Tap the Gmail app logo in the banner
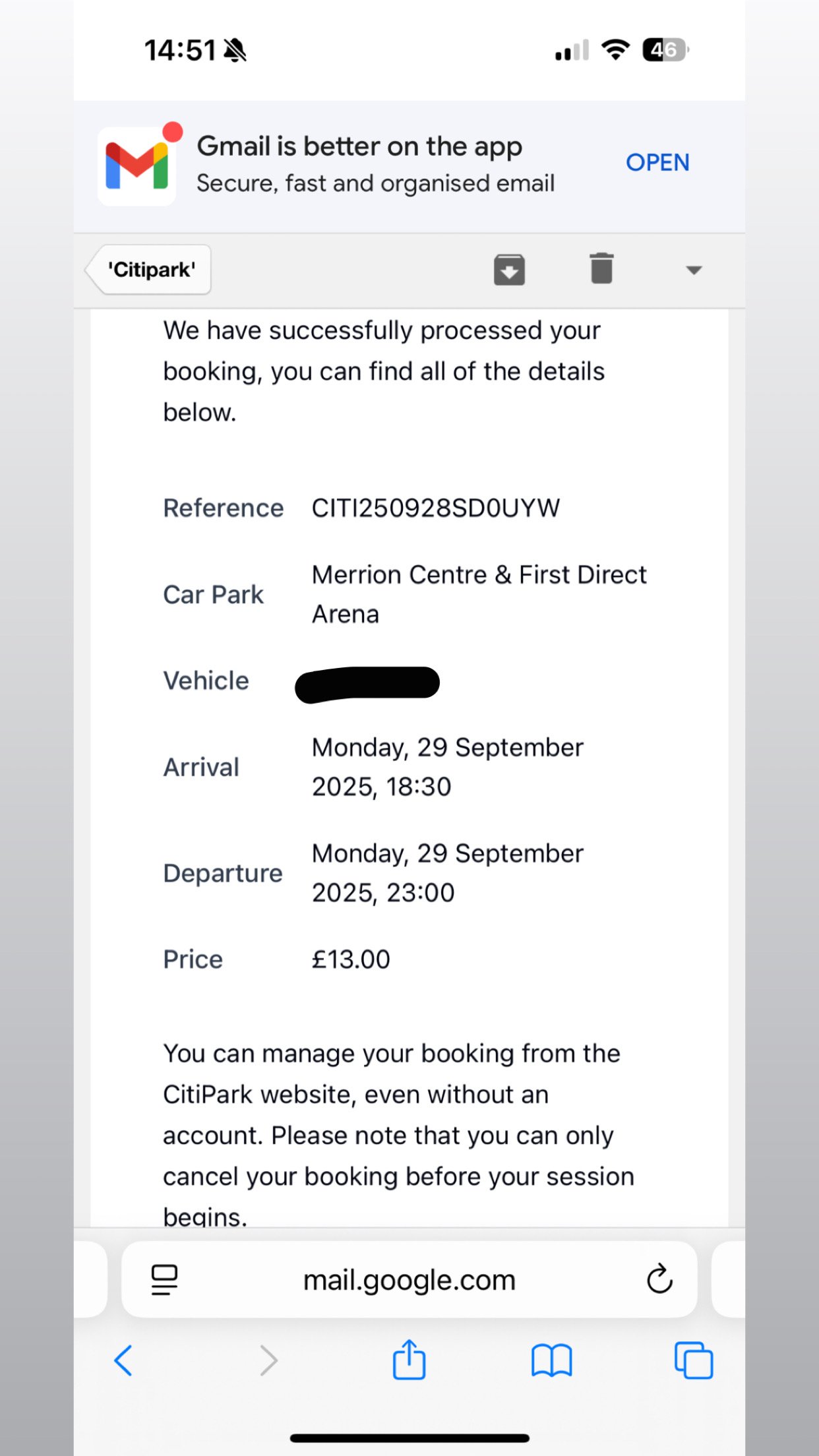 tap(137, 166)
